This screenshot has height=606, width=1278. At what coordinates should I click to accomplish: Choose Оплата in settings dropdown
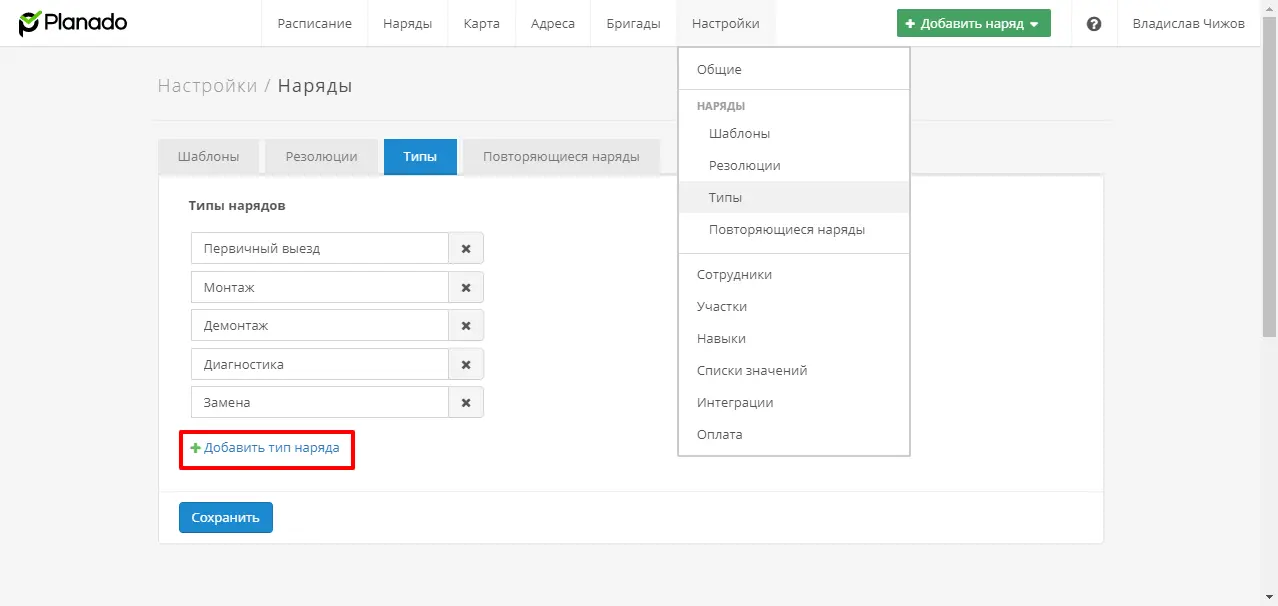(x=794, y=434)
